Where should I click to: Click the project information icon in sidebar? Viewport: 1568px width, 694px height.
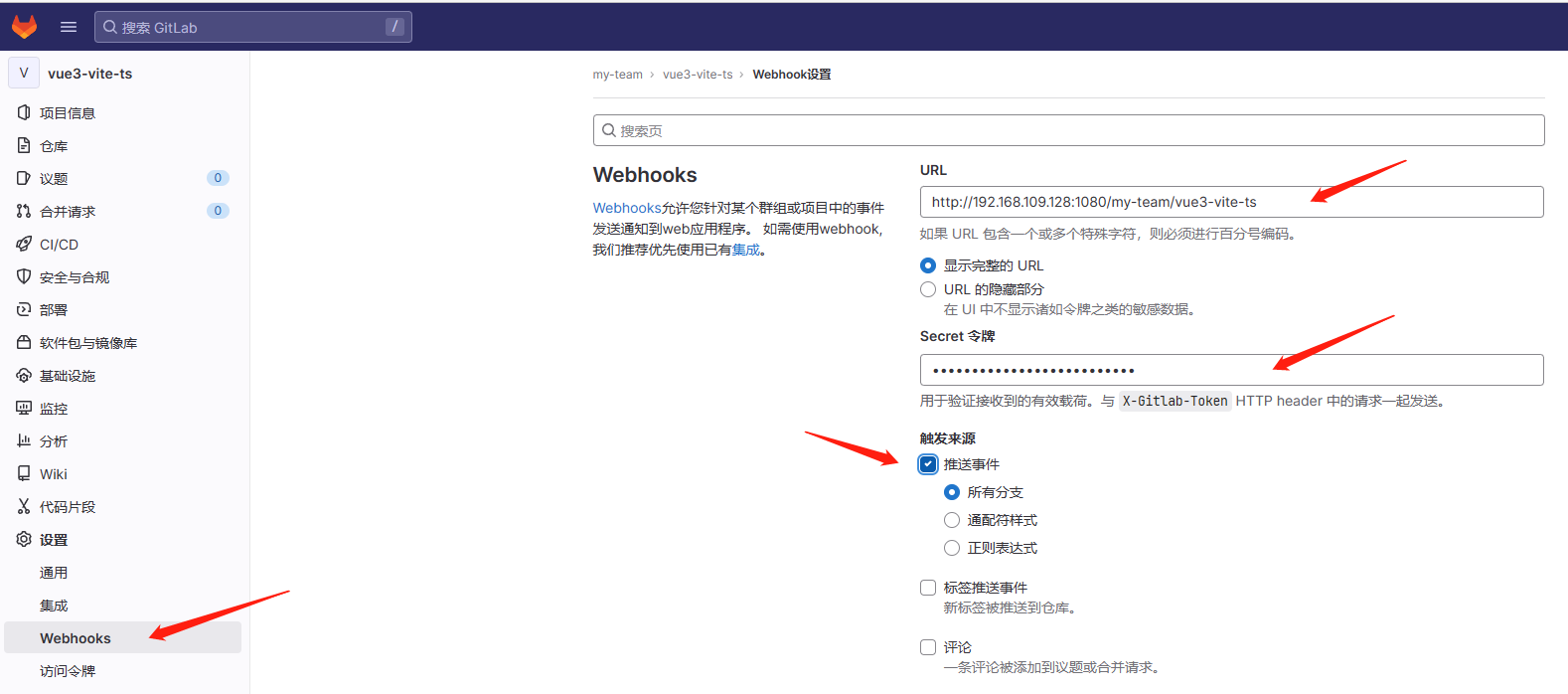[24, 113]
